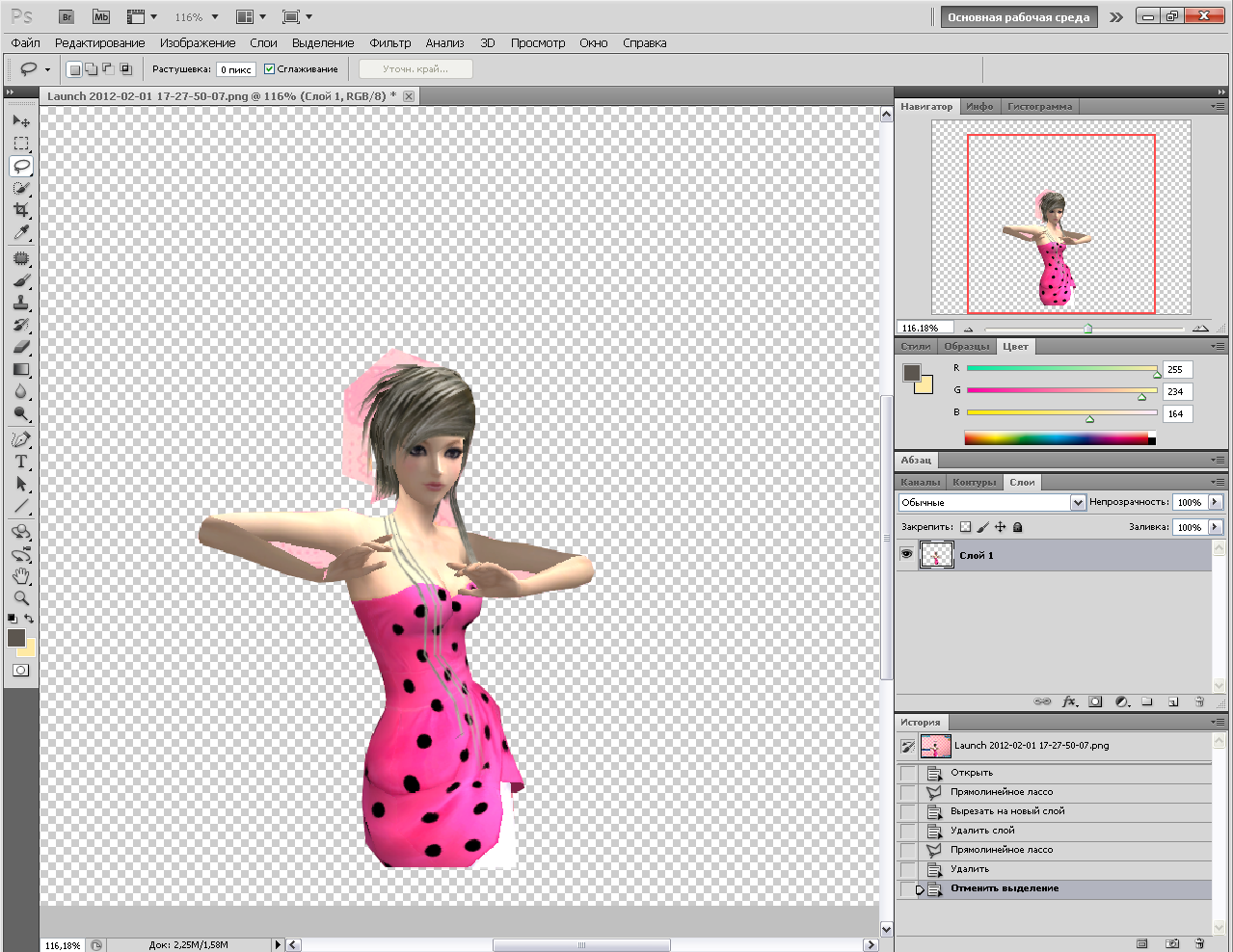Open the Фильтр menu
The width and height of the screenshot is (1233, 952).
(389, 43)
